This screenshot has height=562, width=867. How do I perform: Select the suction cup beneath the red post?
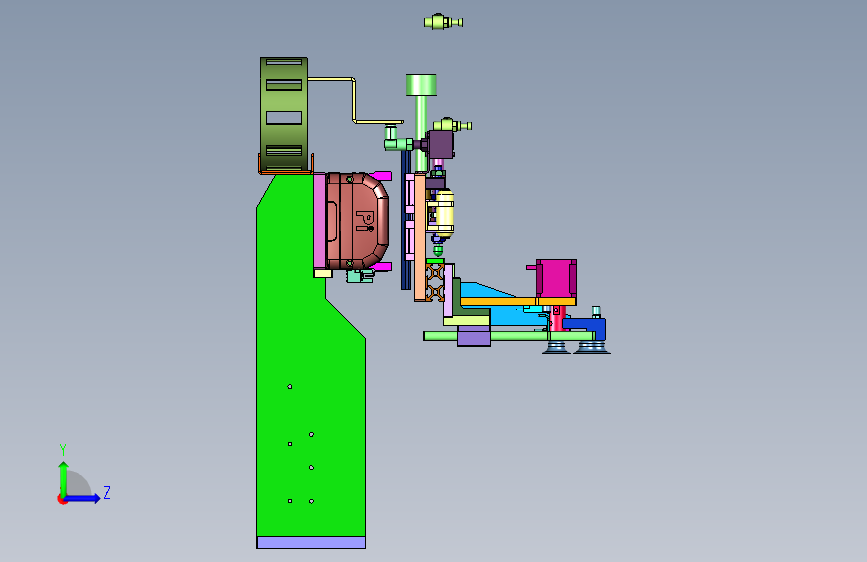pyautogui.click(x=556, y=348)
